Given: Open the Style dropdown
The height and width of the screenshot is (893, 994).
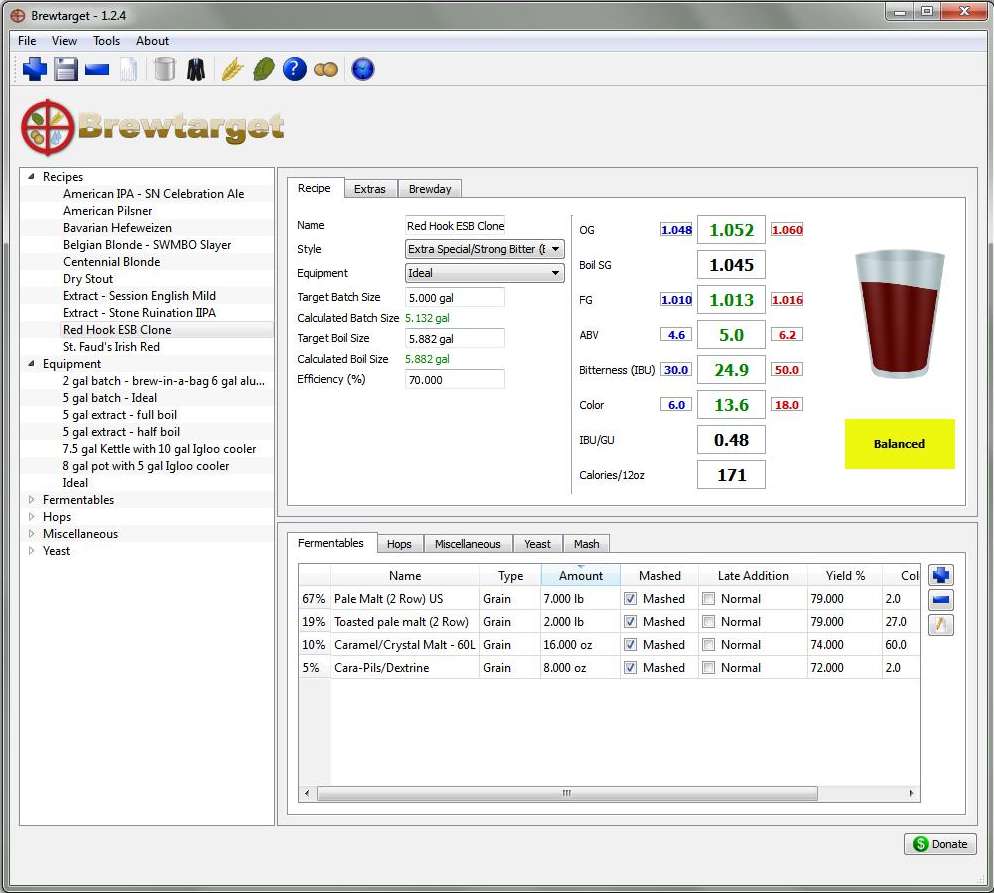Looking at the screenshot, I should click(485, 249).
